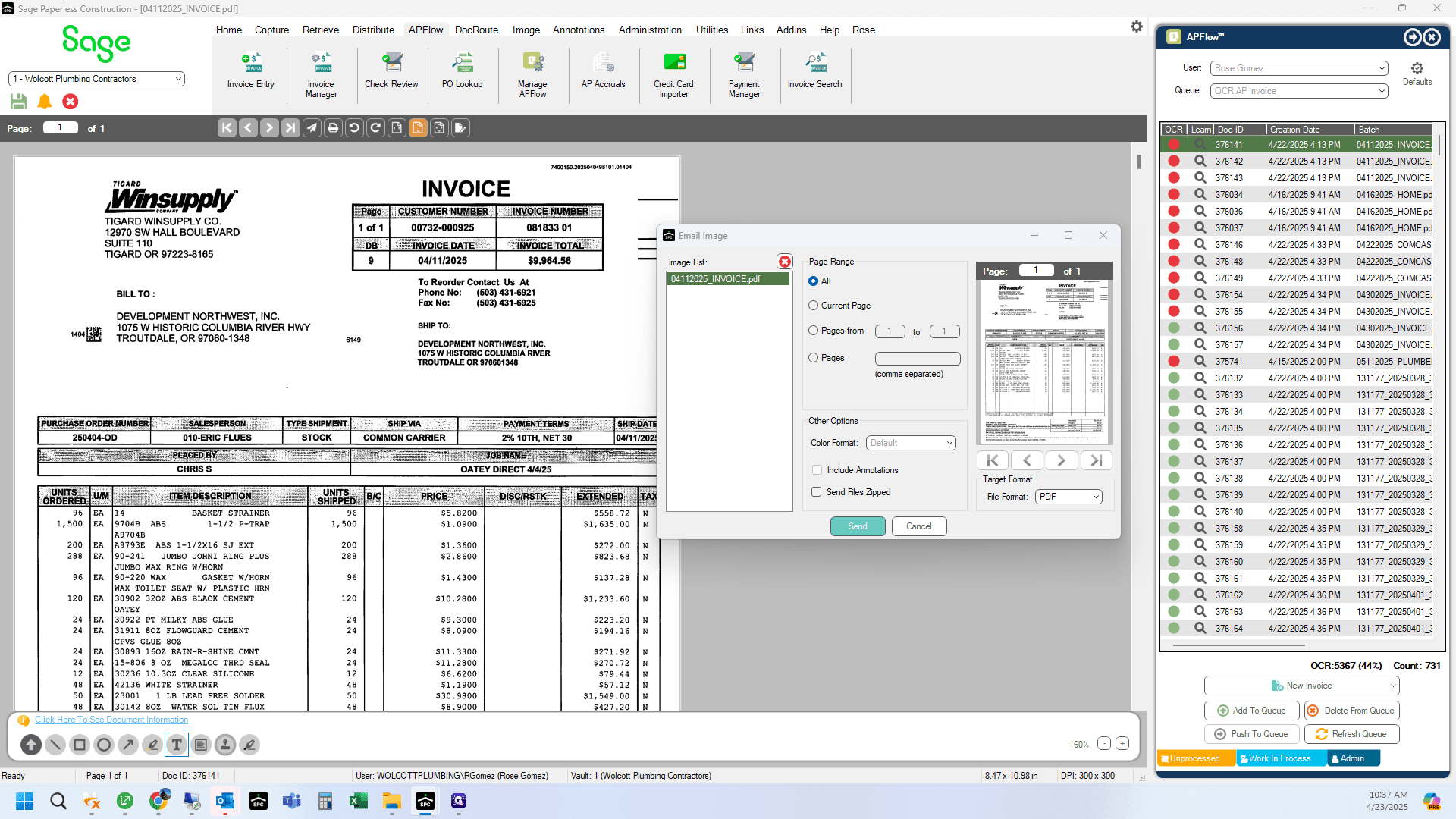
Task: Open the Retrieve menu
Action: (x=321, y=30)
